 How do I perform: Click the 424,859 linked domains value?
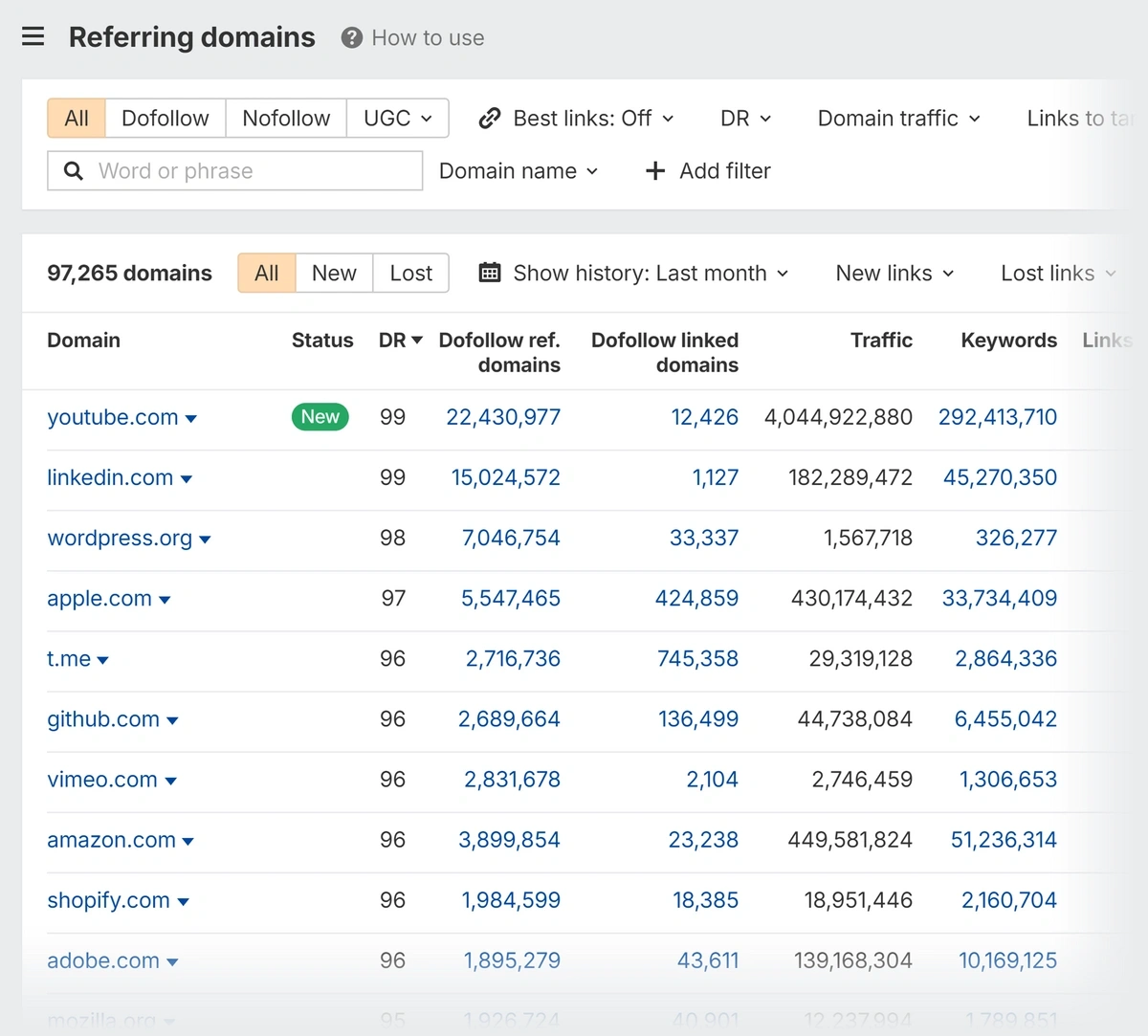coord(696,598)
